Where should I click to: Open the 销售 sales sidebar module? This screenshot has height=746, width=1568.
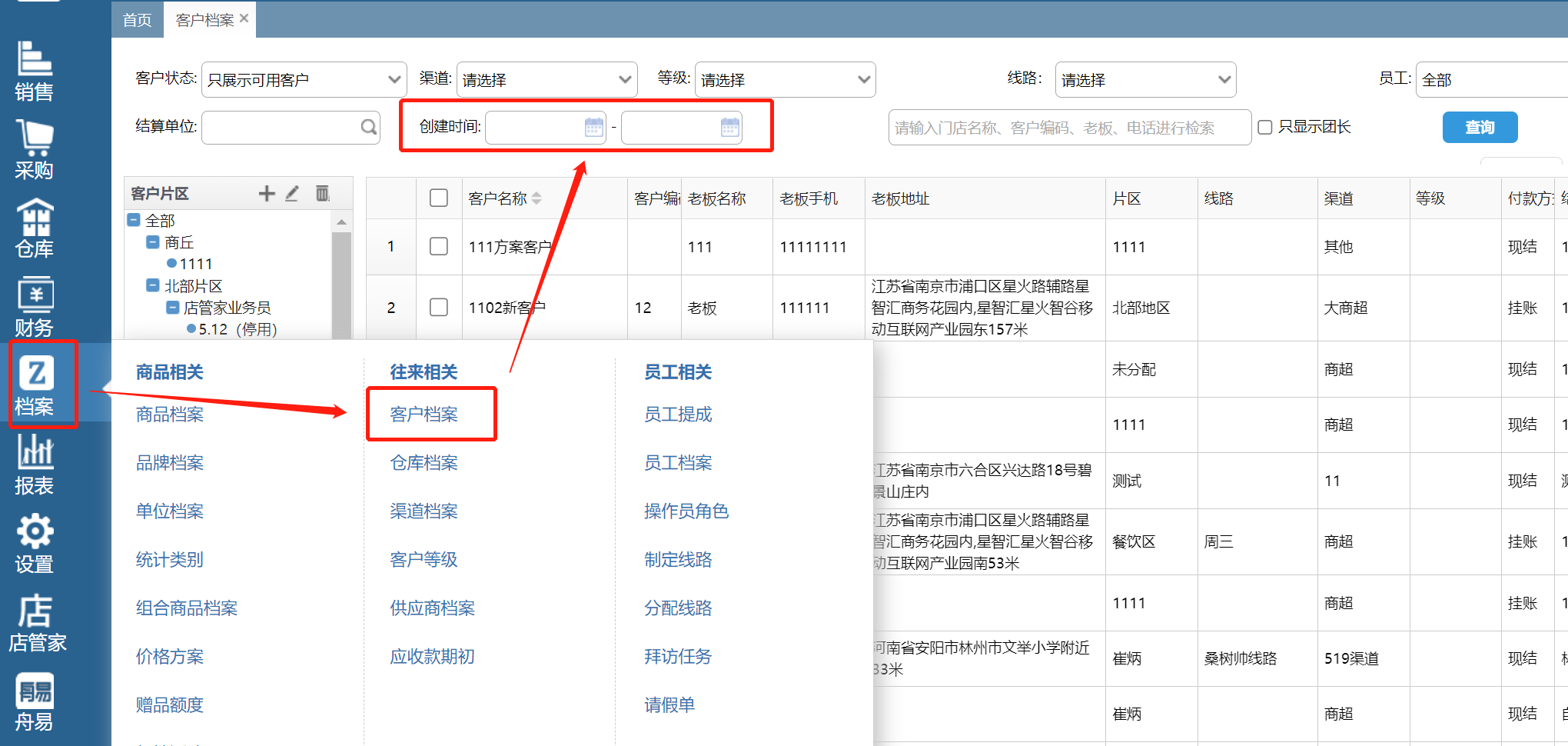(35, 72)
